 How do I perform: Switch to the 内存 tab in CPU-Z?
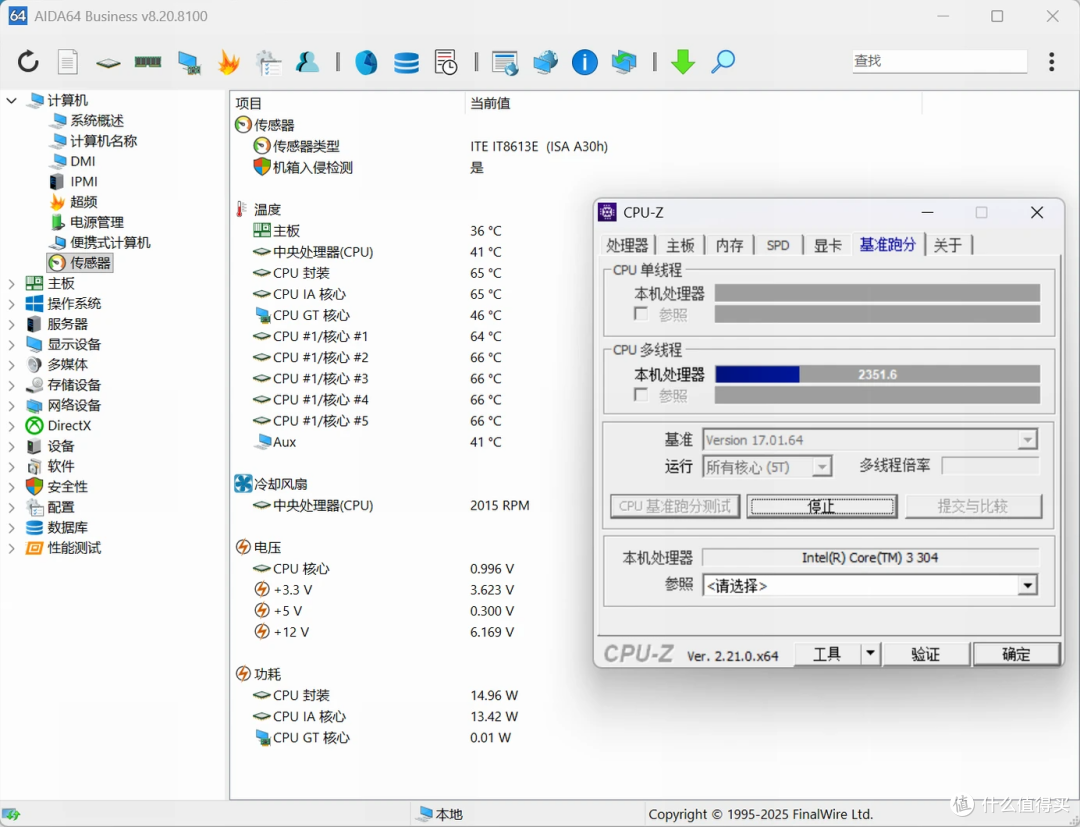(729, 245)
